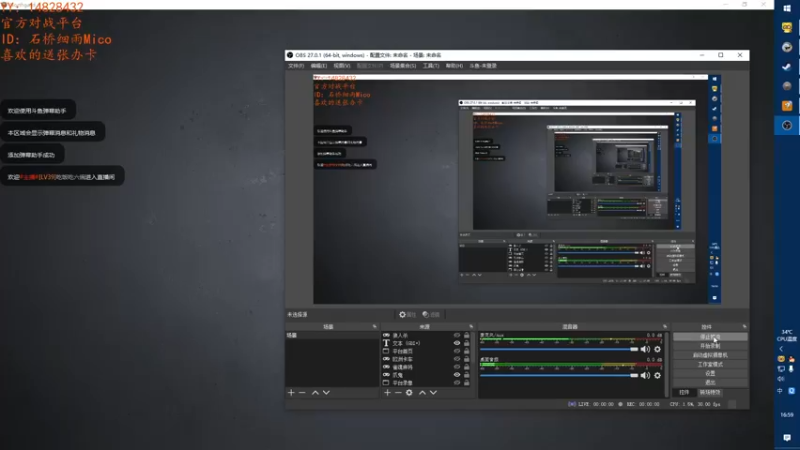The image size is (800, 450).
Task: Toggle visibility eye for the topmost source row
Action: tap(457, 336)
